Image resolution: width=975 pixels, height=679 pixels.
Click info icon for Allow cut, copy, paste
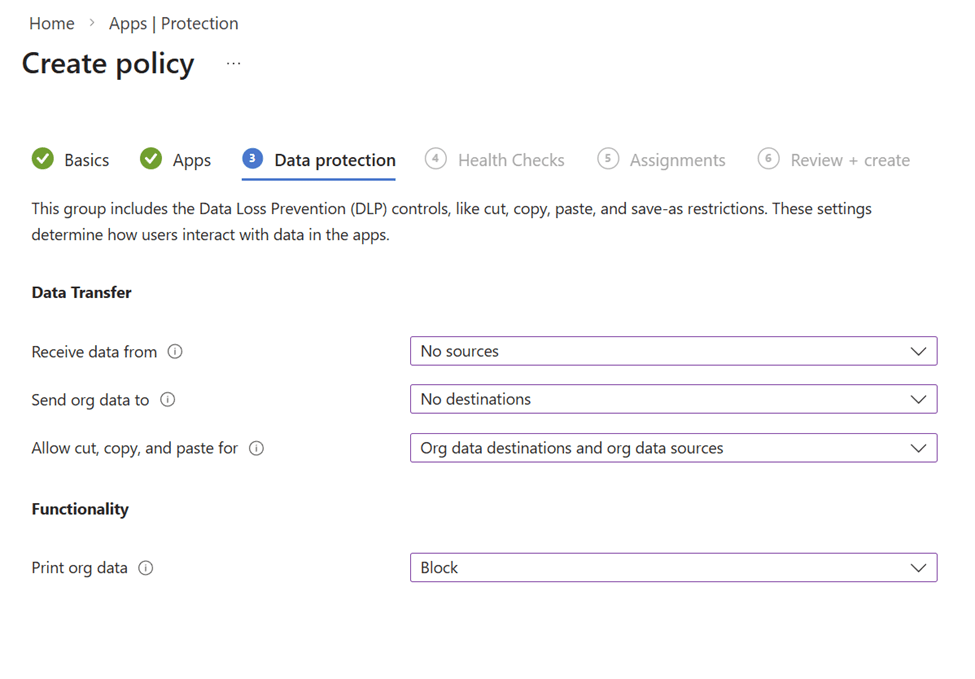click(x=256, y=449)
